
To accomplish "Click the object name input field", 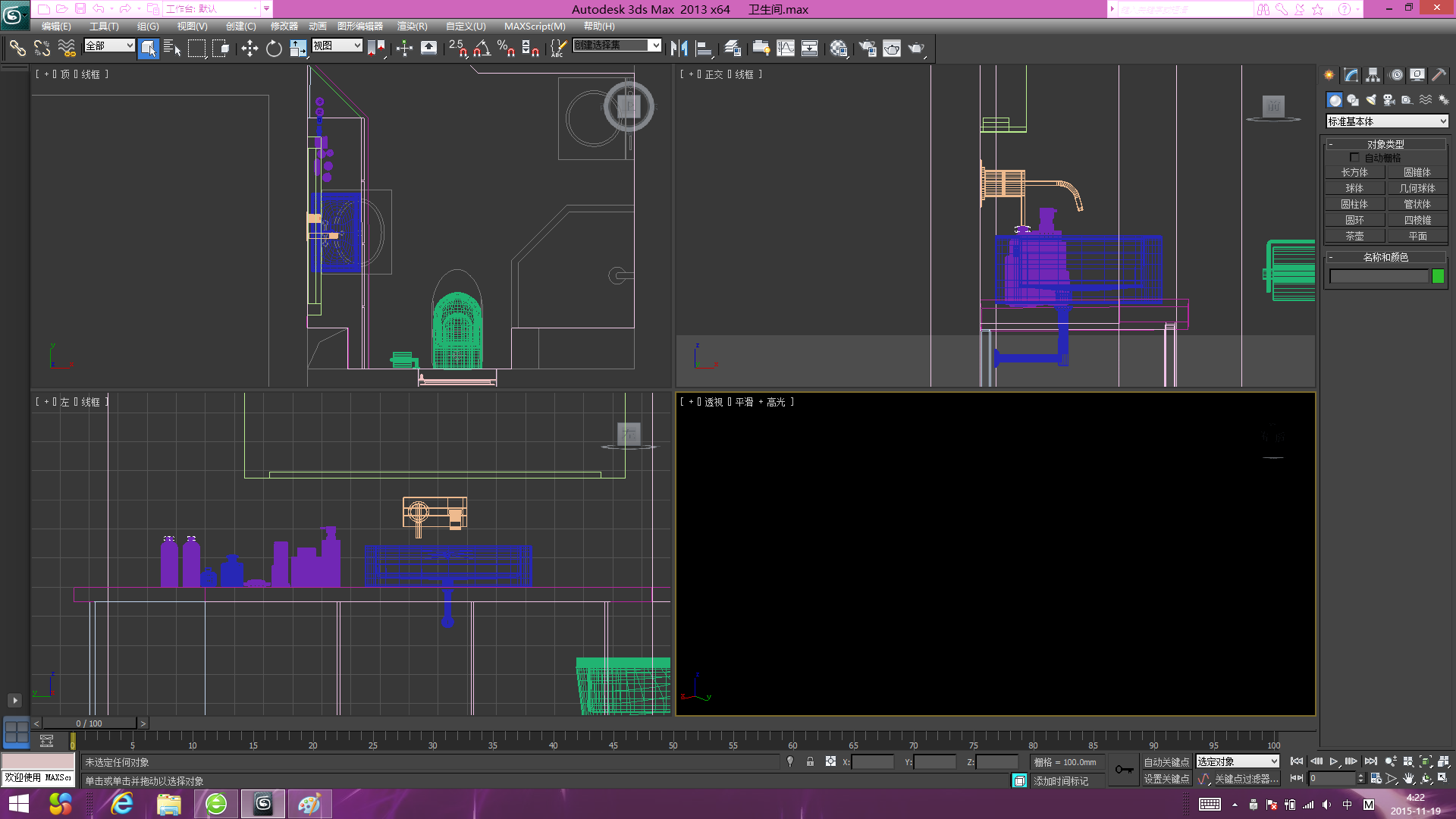I will (1379, 277).
